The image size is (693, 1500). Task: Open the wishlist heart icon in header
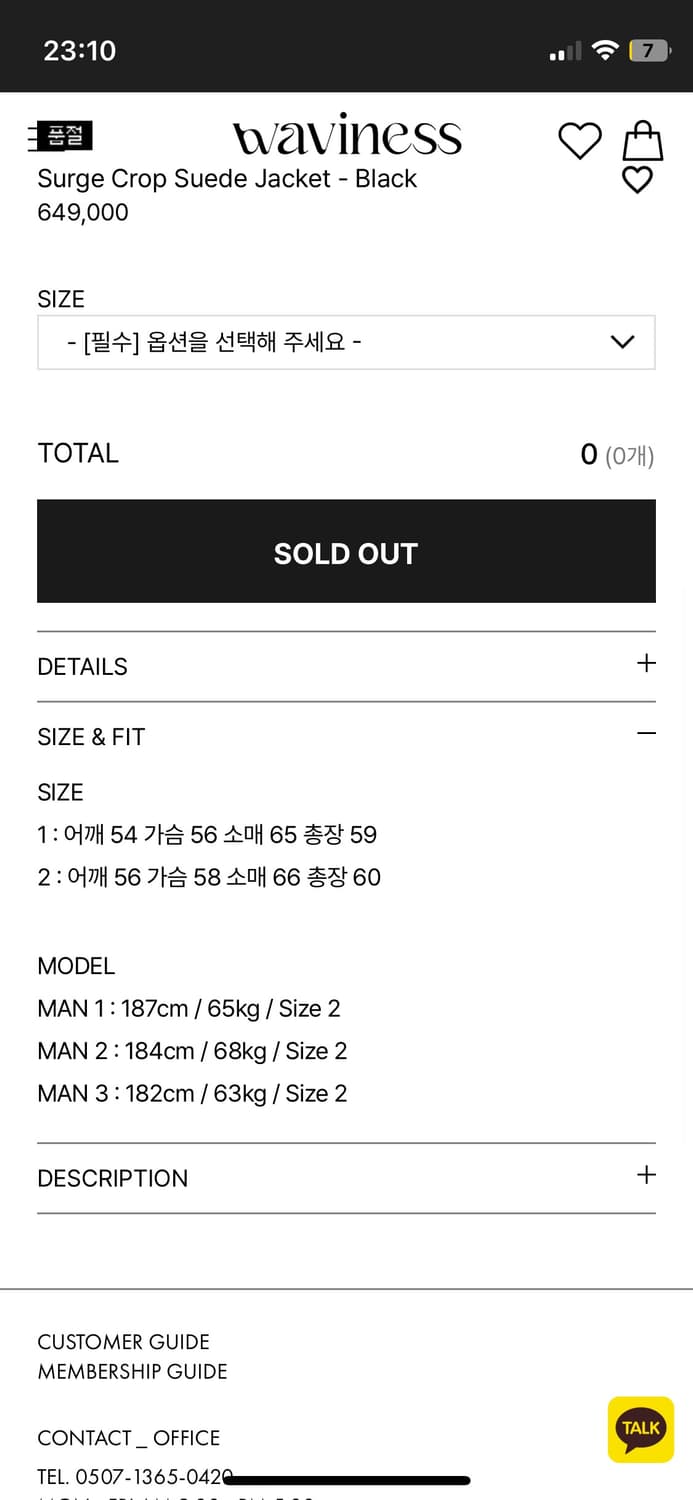click(580, 140)
